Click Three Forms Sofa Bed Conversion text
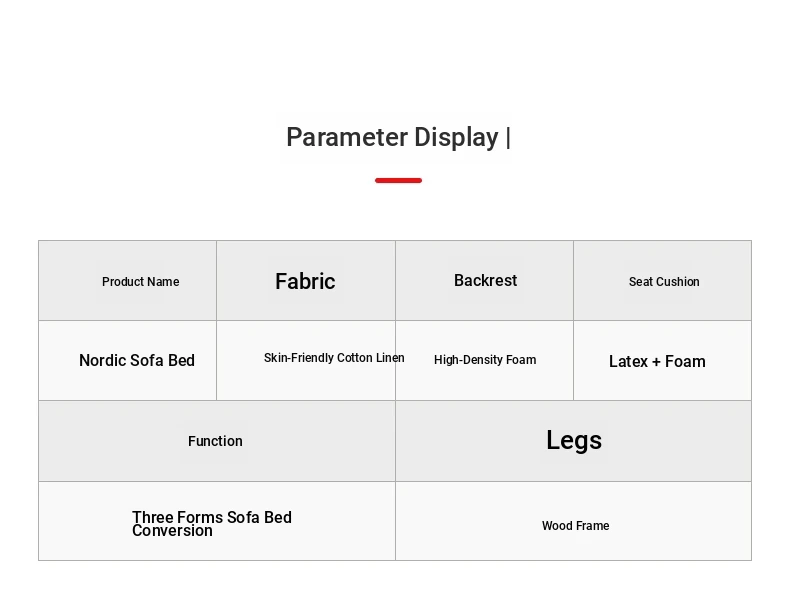Screen dimensions: 790x592 click(212, 523)
